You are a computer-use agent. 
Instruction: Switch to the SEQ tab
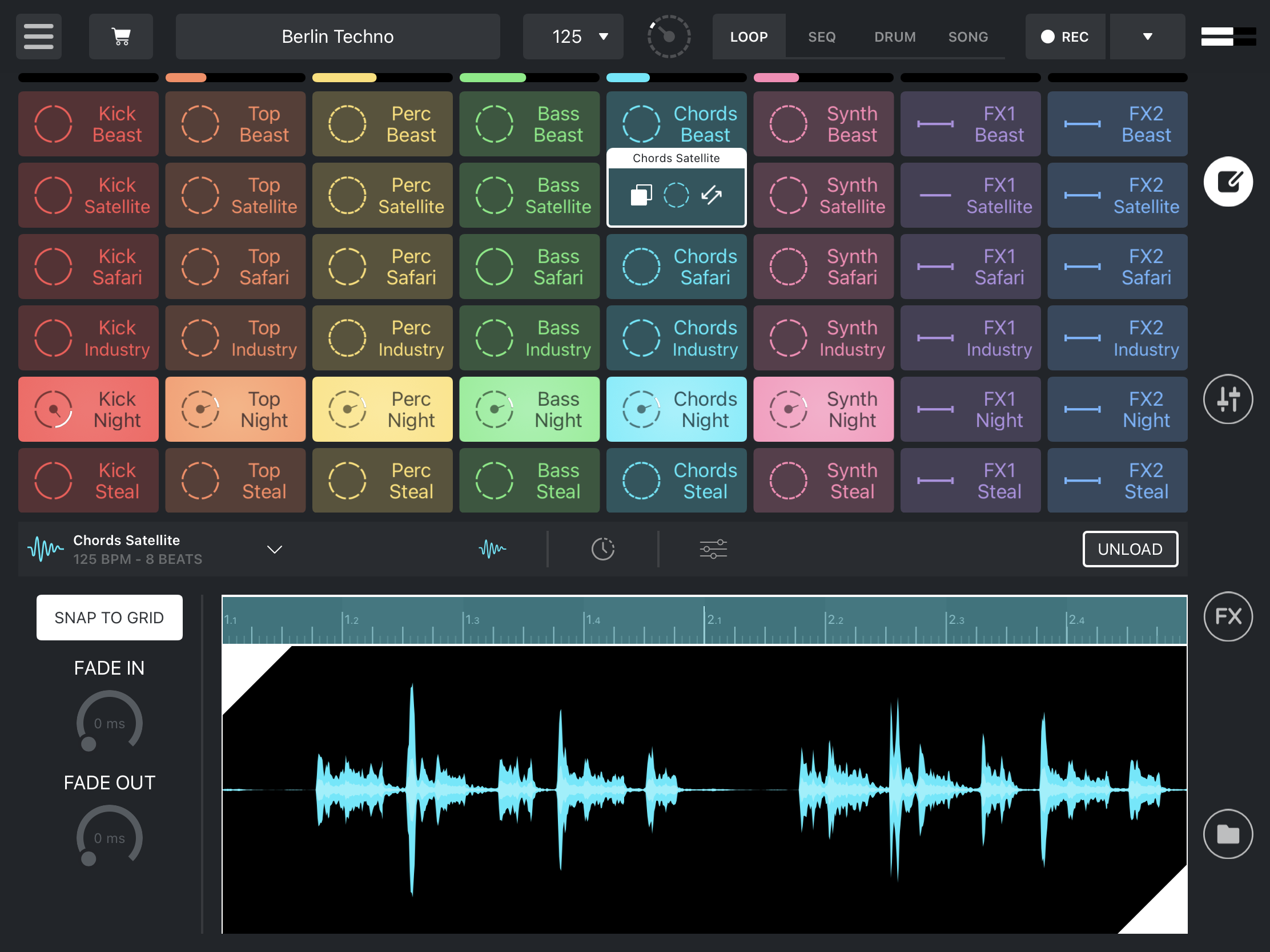pyautogui.click(x=822, y=37)
